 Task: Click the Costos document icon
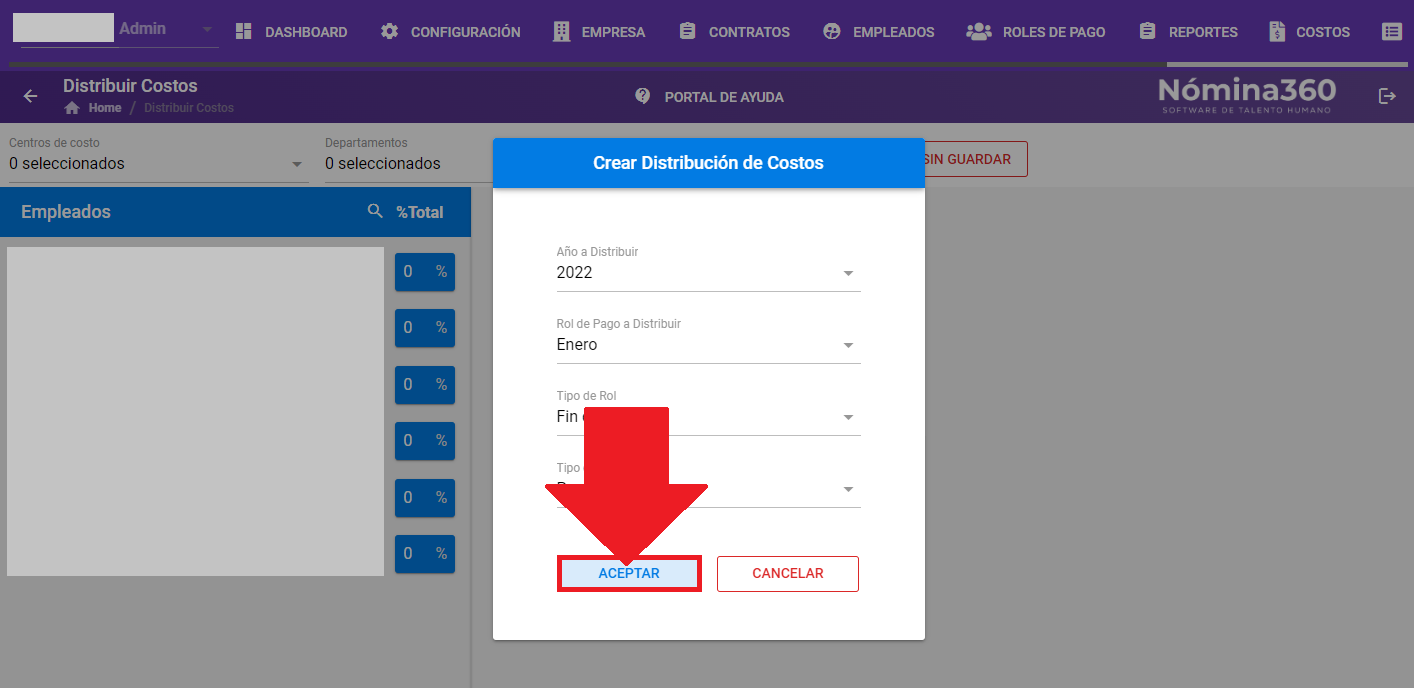(1277, 32)
